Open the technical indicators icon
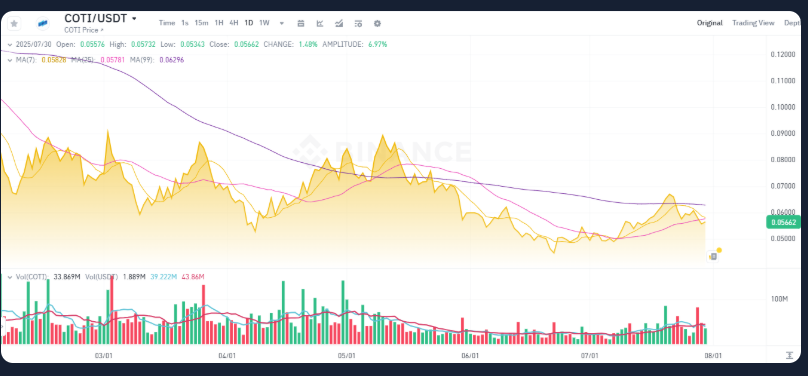808x376 pixels. [x=339, y=24]
